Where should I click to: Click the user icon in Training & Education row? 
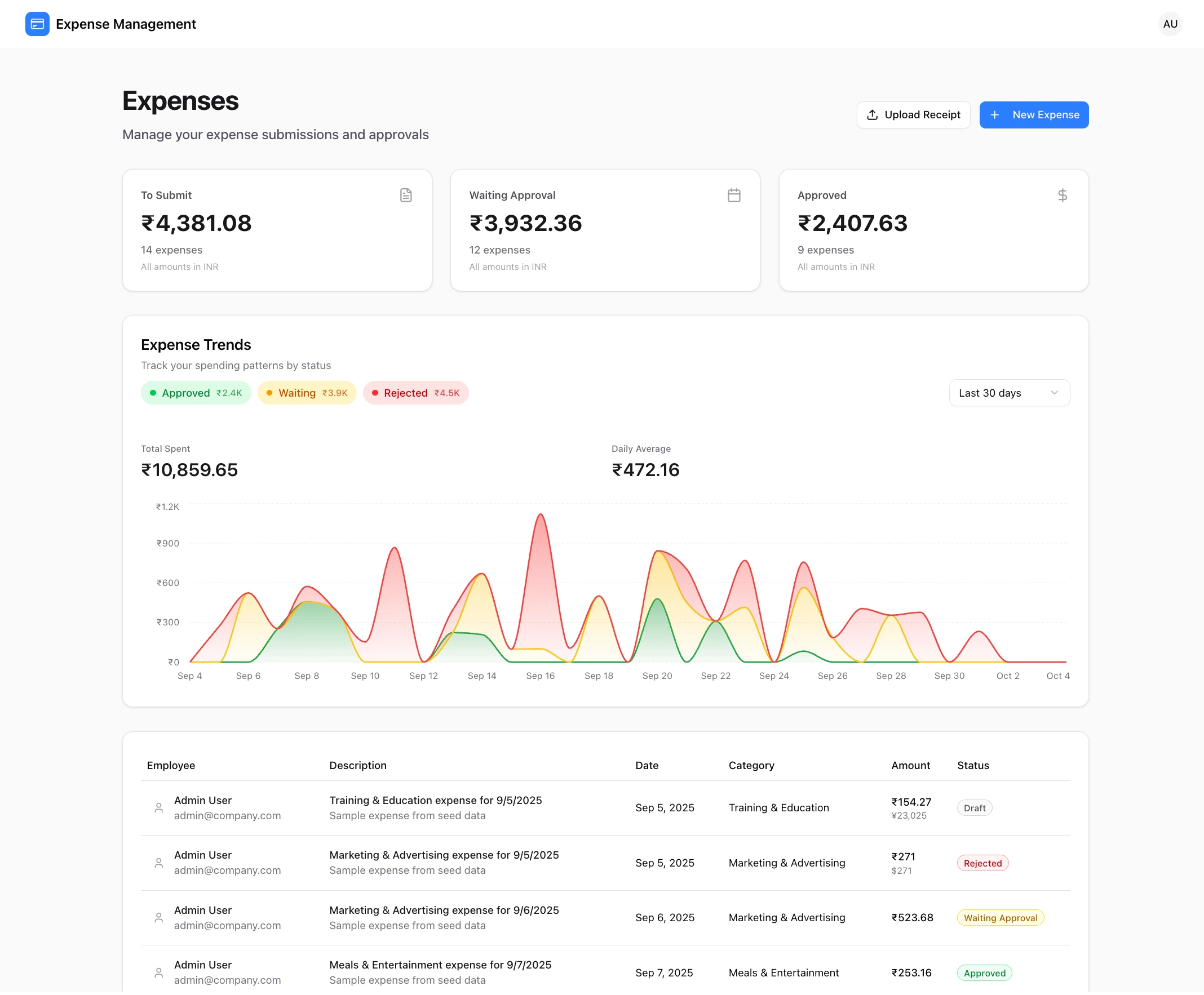point(159,808)
